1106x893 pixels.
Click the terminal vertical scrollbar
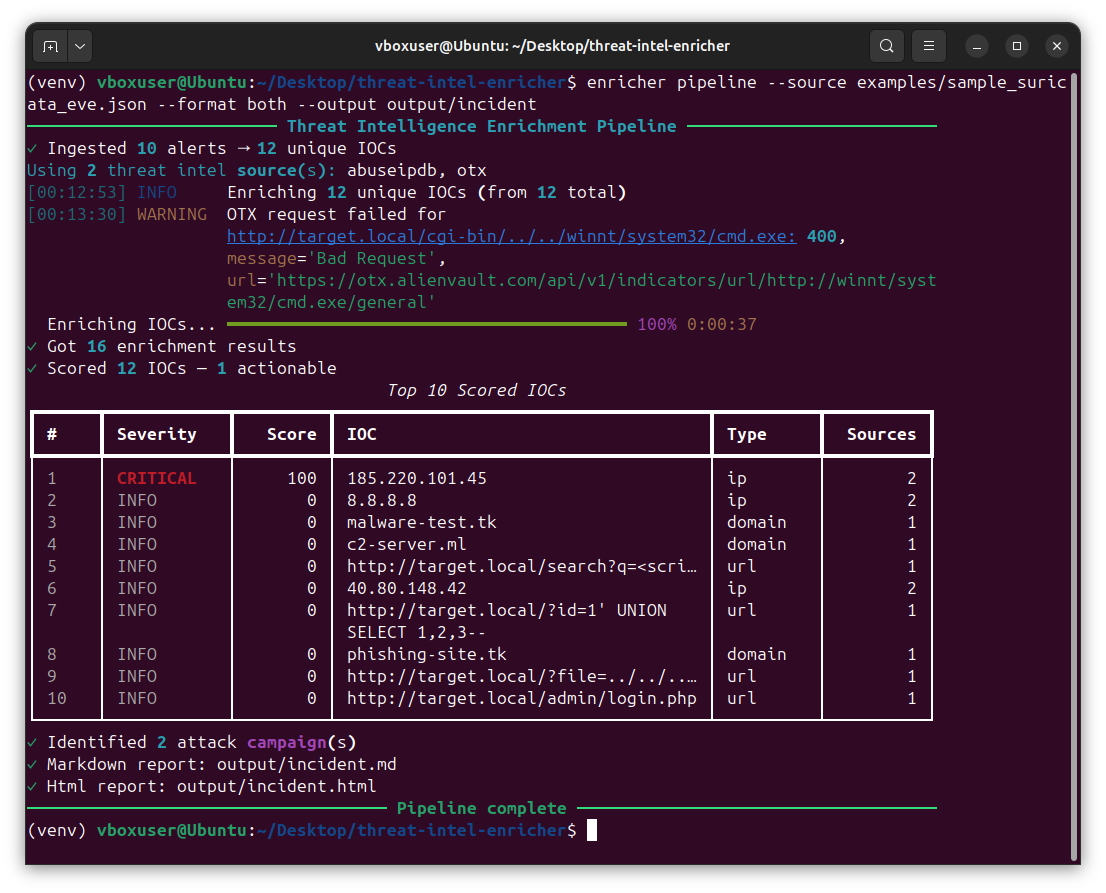coord(1074,466)
